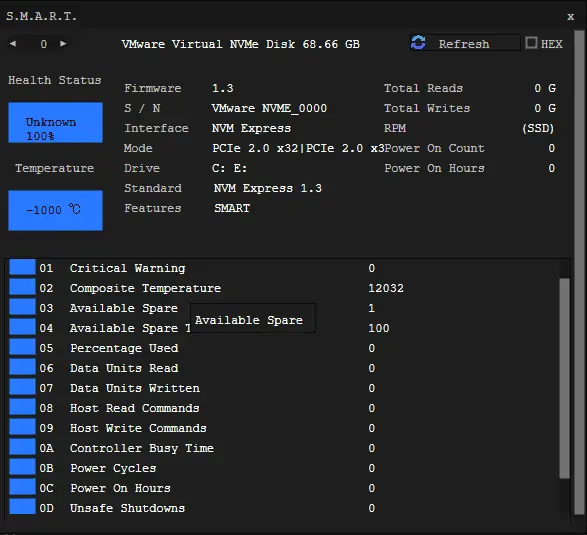Click the window's outer vertical scrollbar

click(x=580, y=273)
